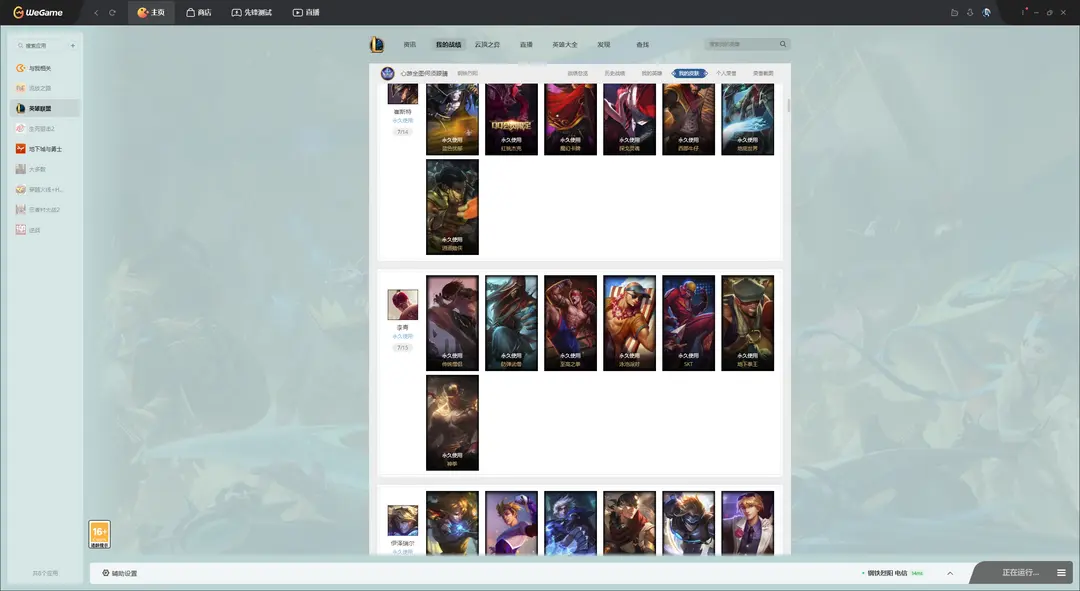The height and width of the screenshot is (591, 1080).
Task: Open the 李青 wrestler skin in blue singlet
Action: coord(570,323)
